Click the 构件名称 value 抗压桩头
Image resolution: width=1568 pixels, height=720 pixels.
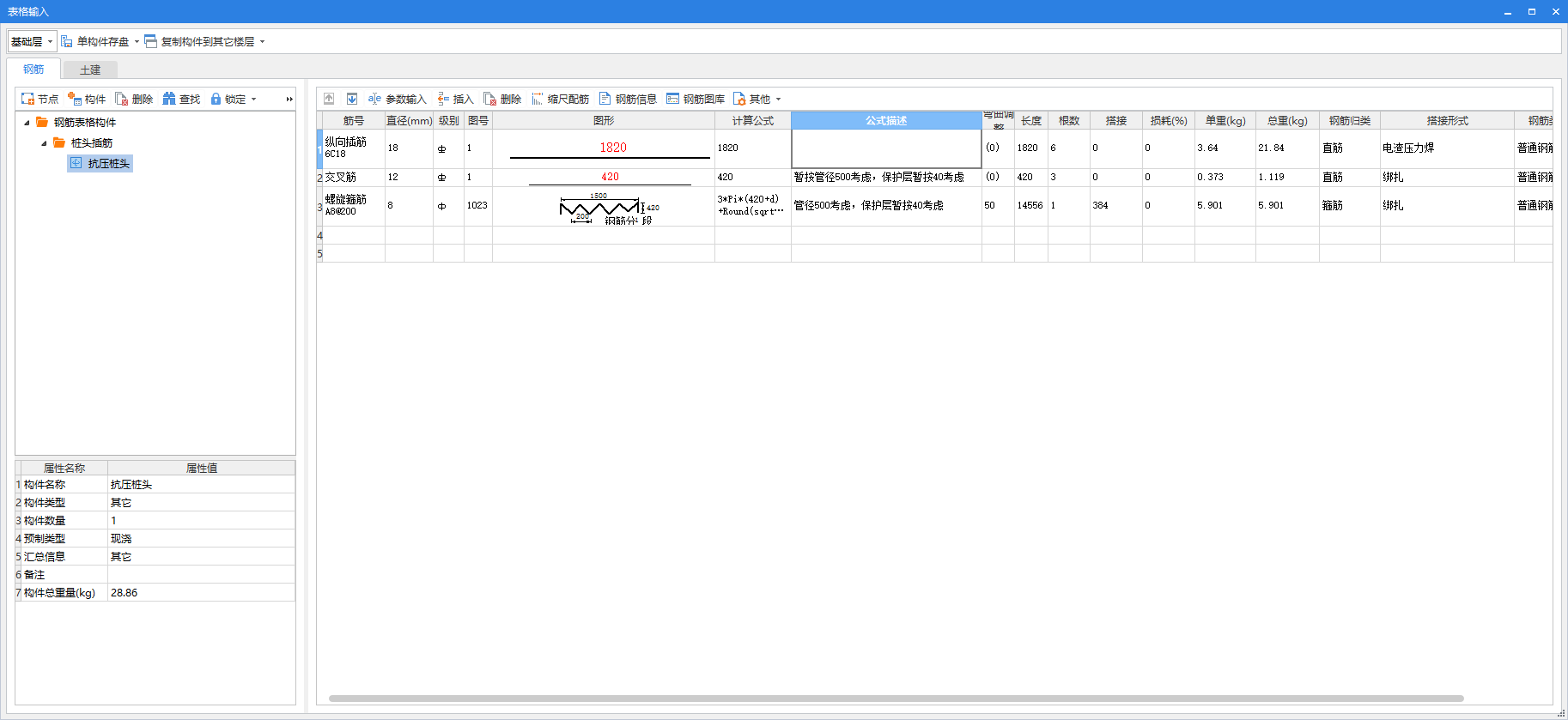(x=201, y=484)
